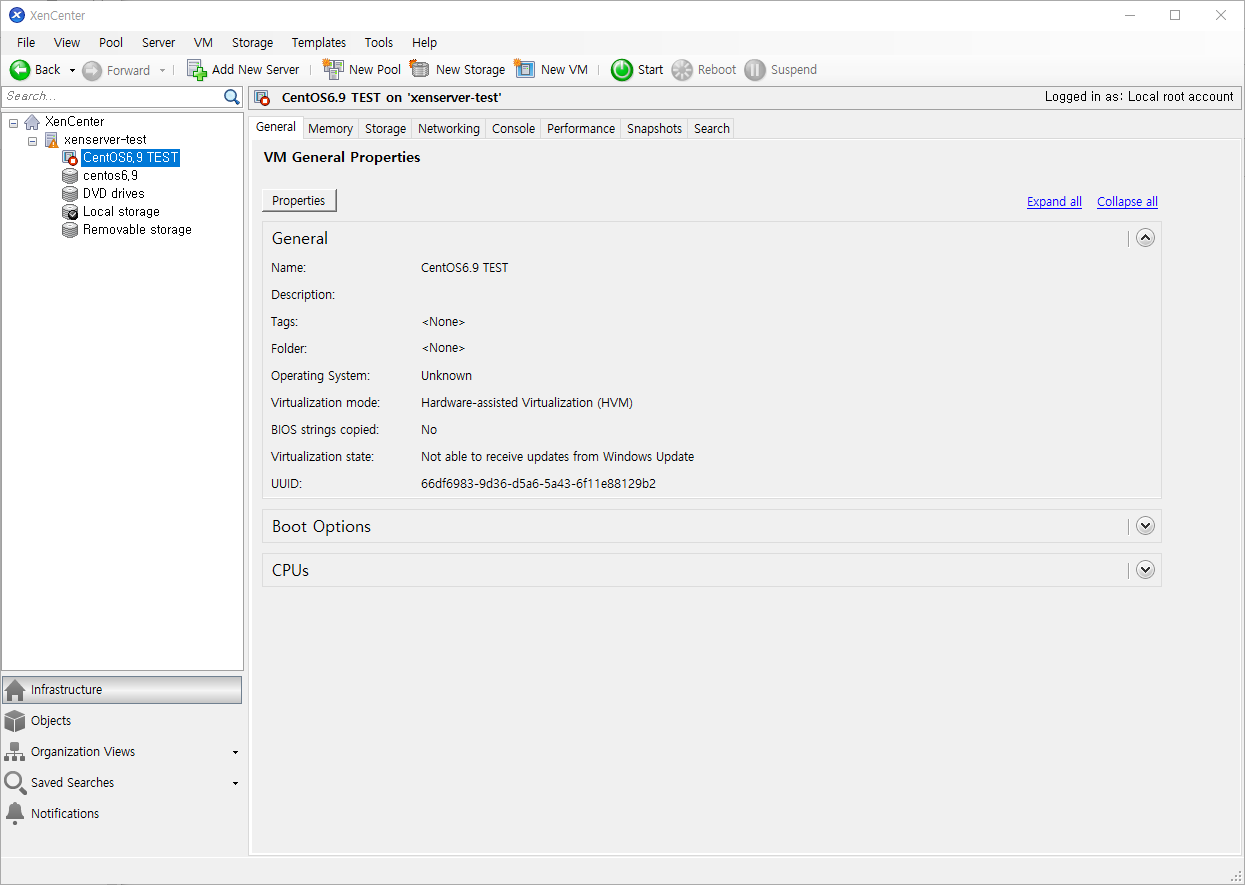Image resolution: width=1245 pixels, height=885 pixels.
Task: Click the Expand all link
Action: [1054, 202]
